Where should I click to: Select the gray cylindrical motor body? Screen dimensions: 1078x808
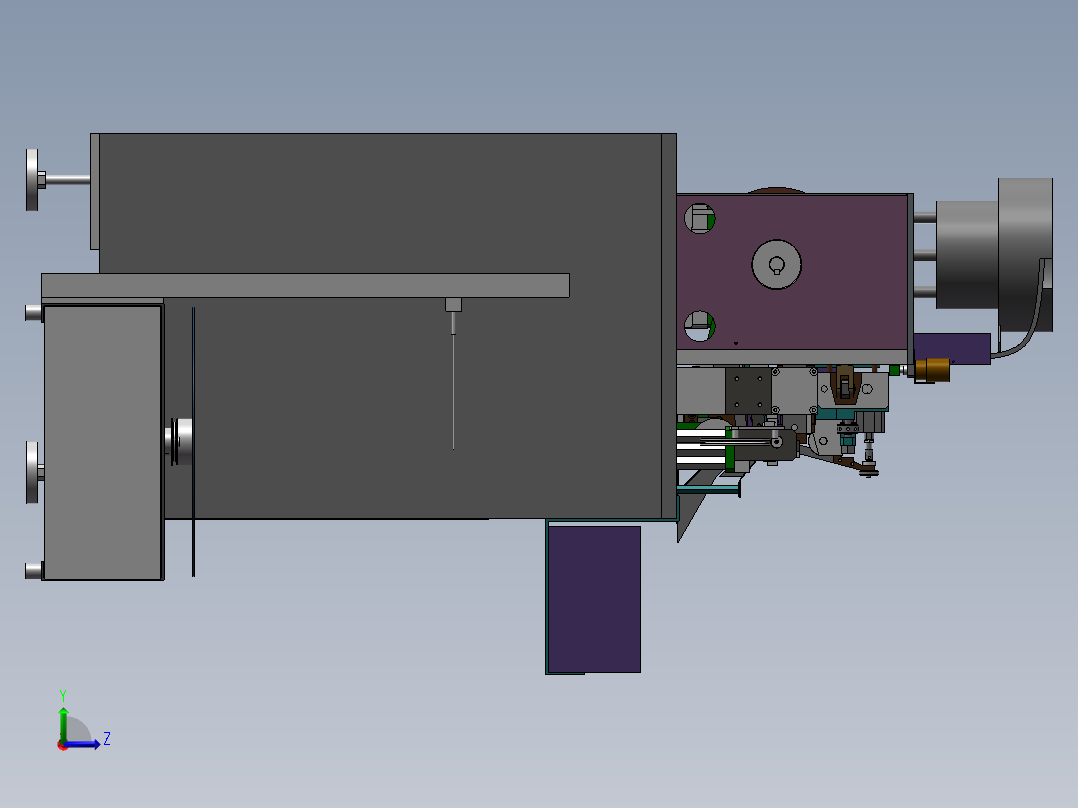point(967,254)
